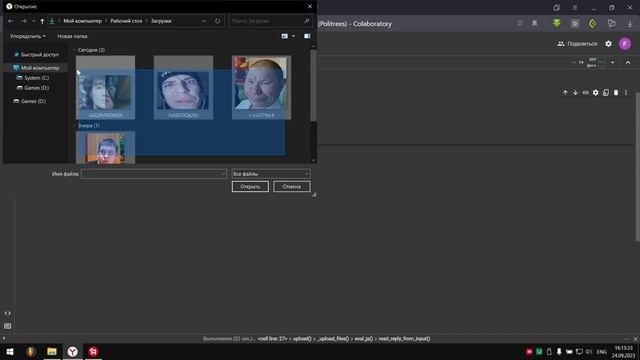Select the third image under Сегодня

click(x=261, y=88)
